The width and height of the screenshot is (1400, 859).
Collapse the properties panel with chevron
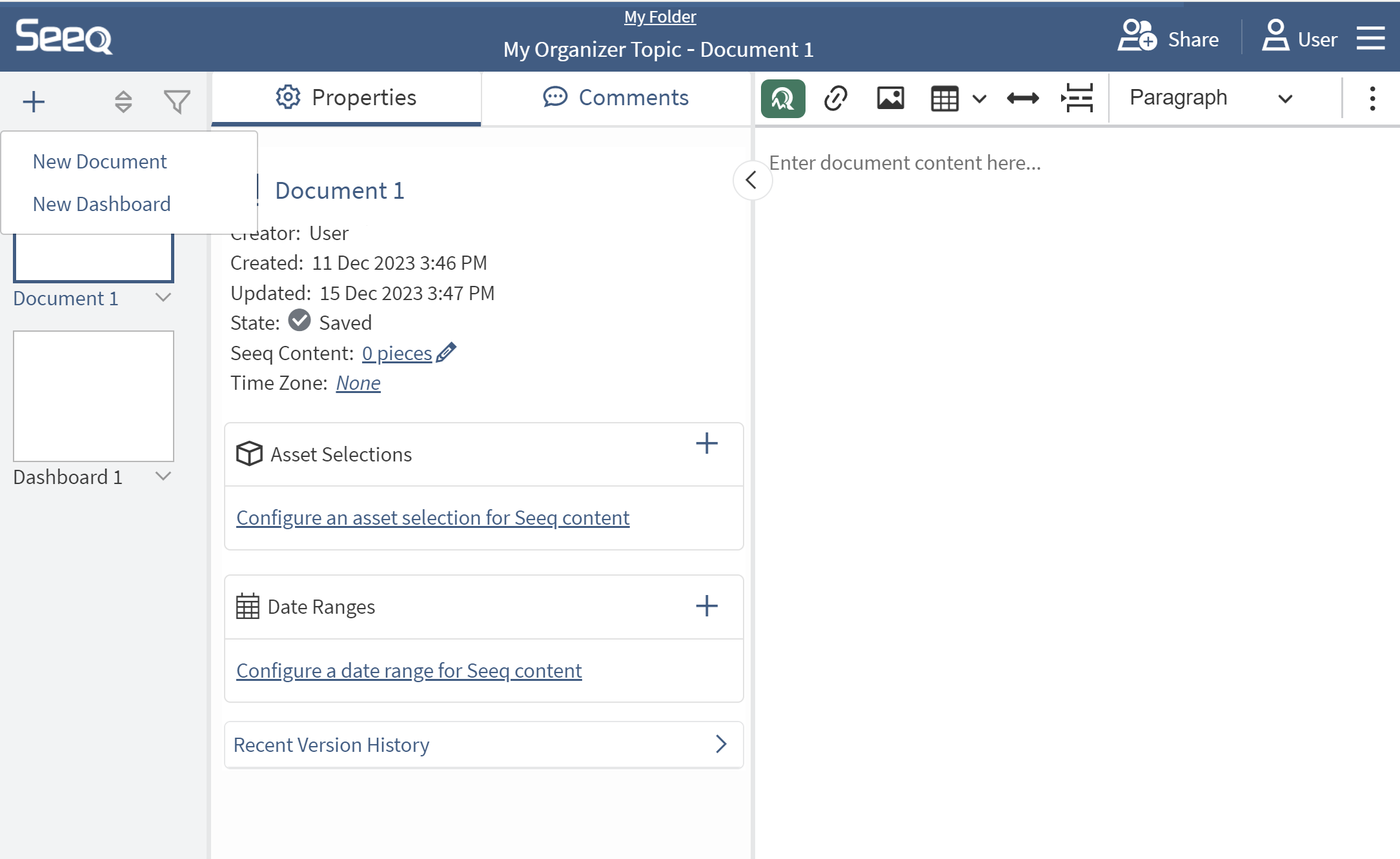[x=751, y=180]
